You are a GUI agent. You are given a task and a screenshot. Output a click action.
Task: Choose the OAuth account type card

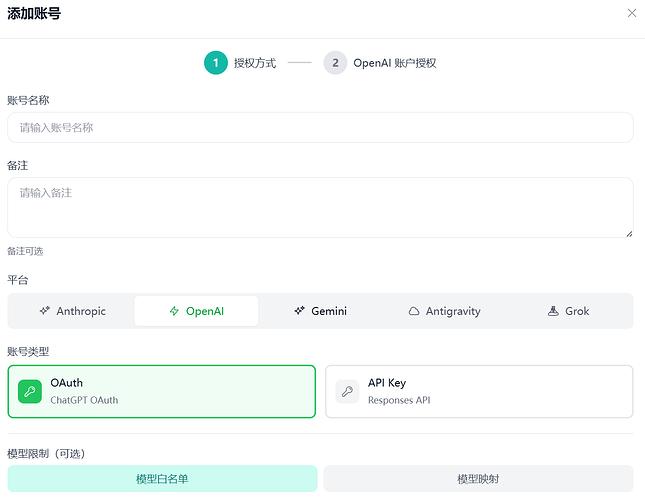pyautogui.click(x=162, y=391)
